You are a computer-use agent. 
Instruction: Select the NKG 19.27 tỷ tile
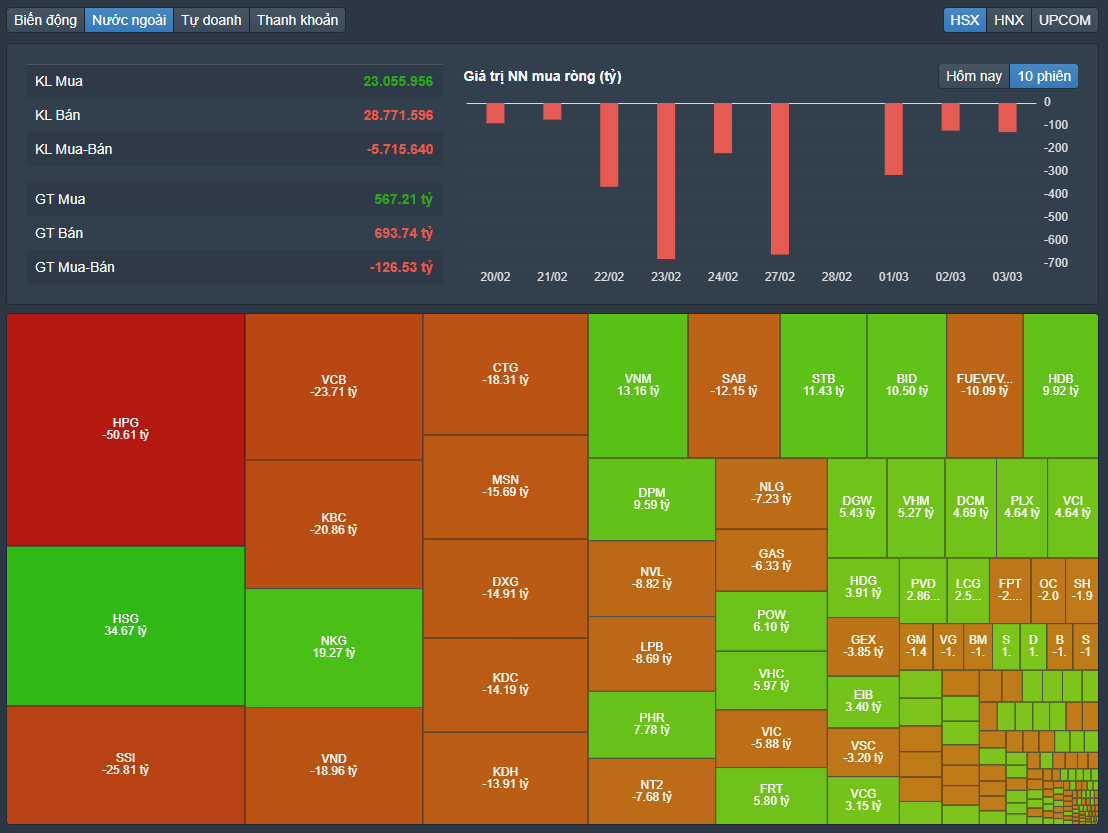334,648
